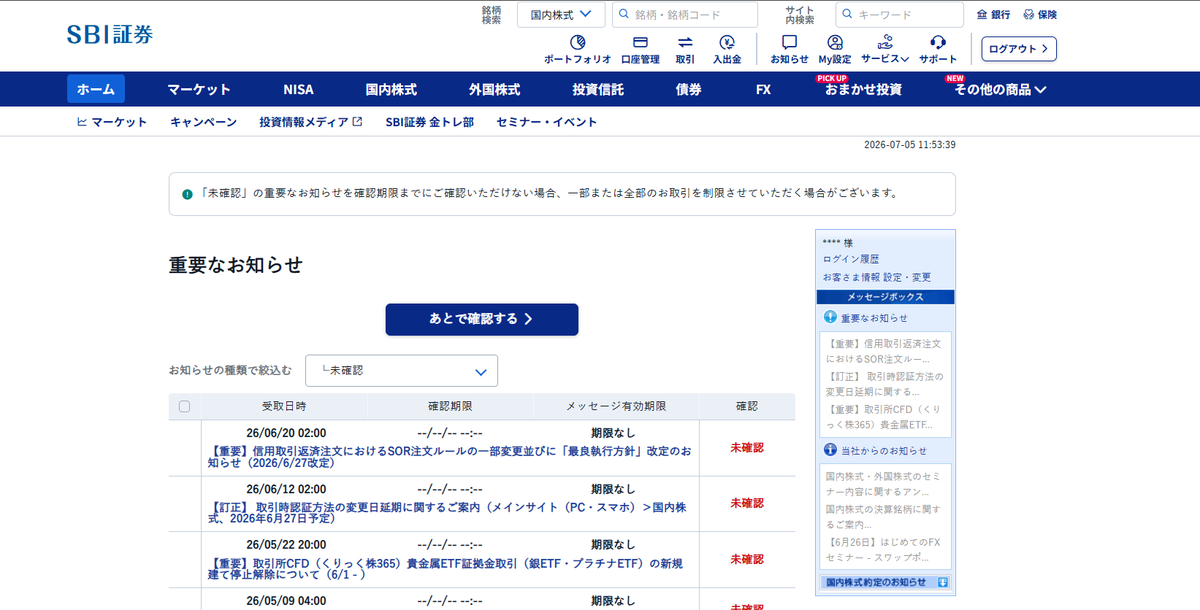1200x610 pixels.
Task: Open sidebar 【訂正】取引時認証方法 message
Action: click(x=884, y=384)
